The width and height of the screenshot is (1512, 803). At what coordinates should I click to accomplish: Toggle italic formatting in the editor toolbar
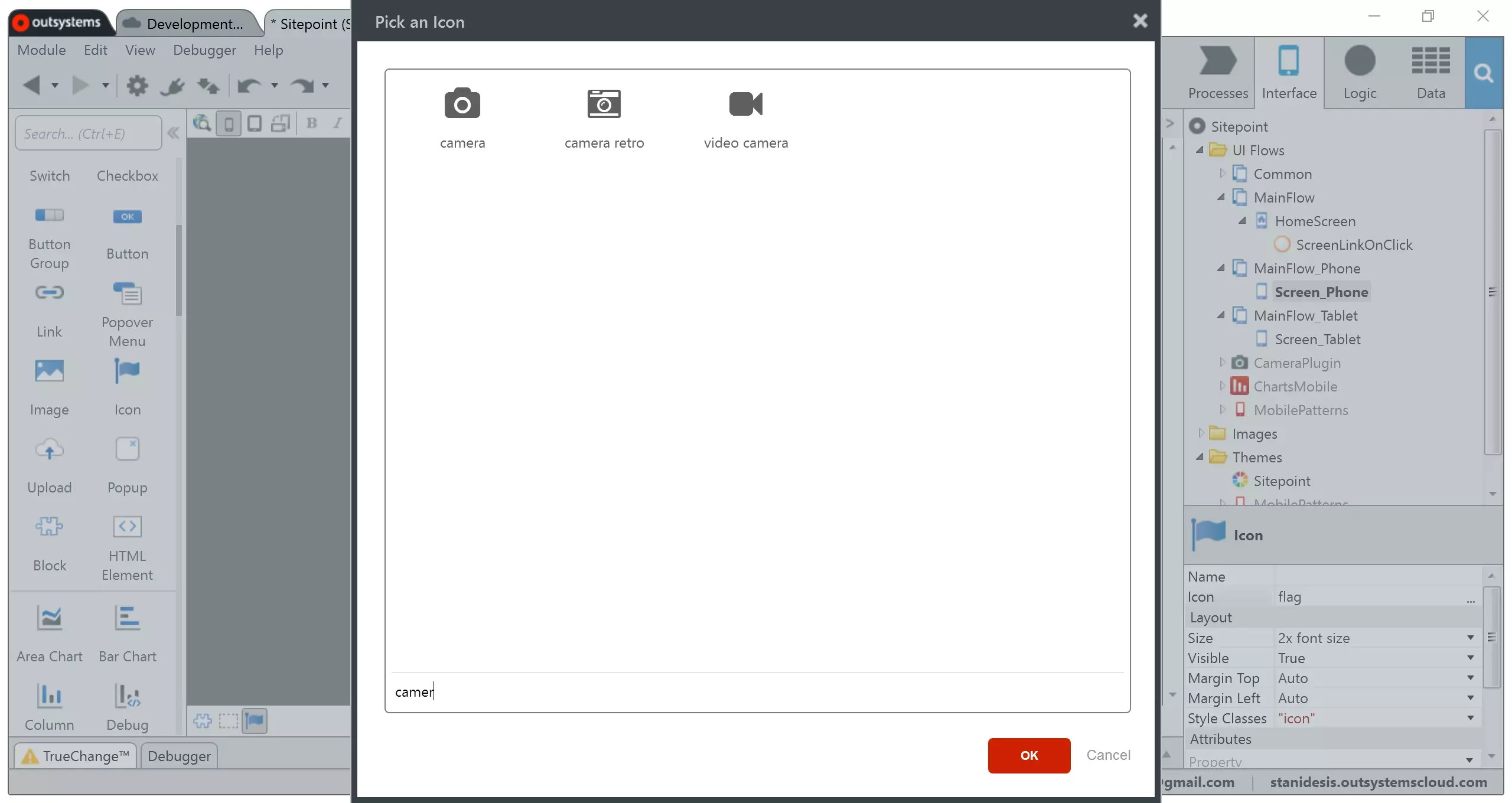(x=337, y=123)
